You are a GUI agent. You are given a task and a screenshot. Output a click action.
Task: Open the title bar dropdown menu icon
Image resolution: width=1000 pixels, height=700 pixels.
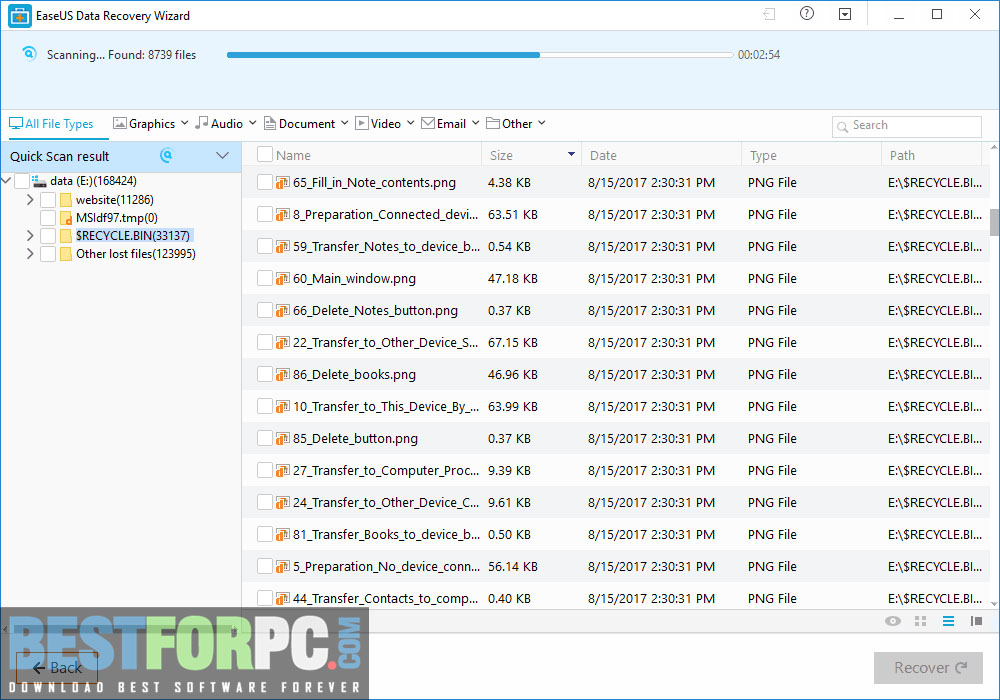[845, 14]
